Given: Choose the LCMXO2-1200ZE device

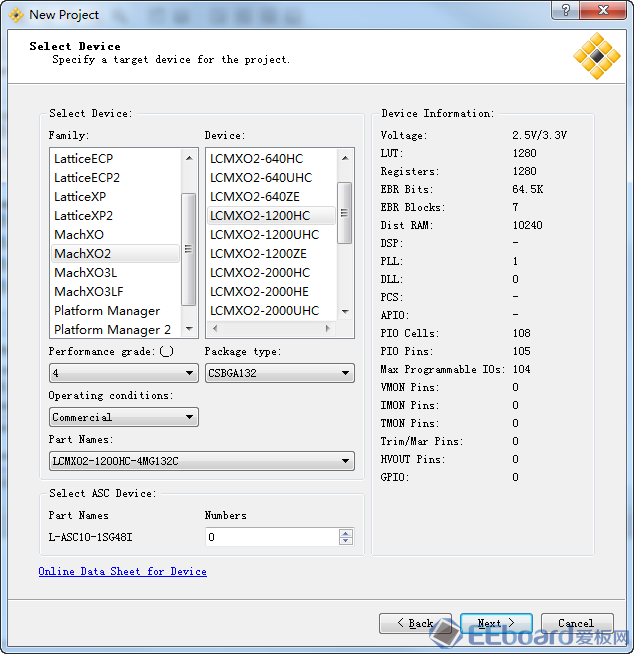Looking at the screenshot, I should coord(258,254).
